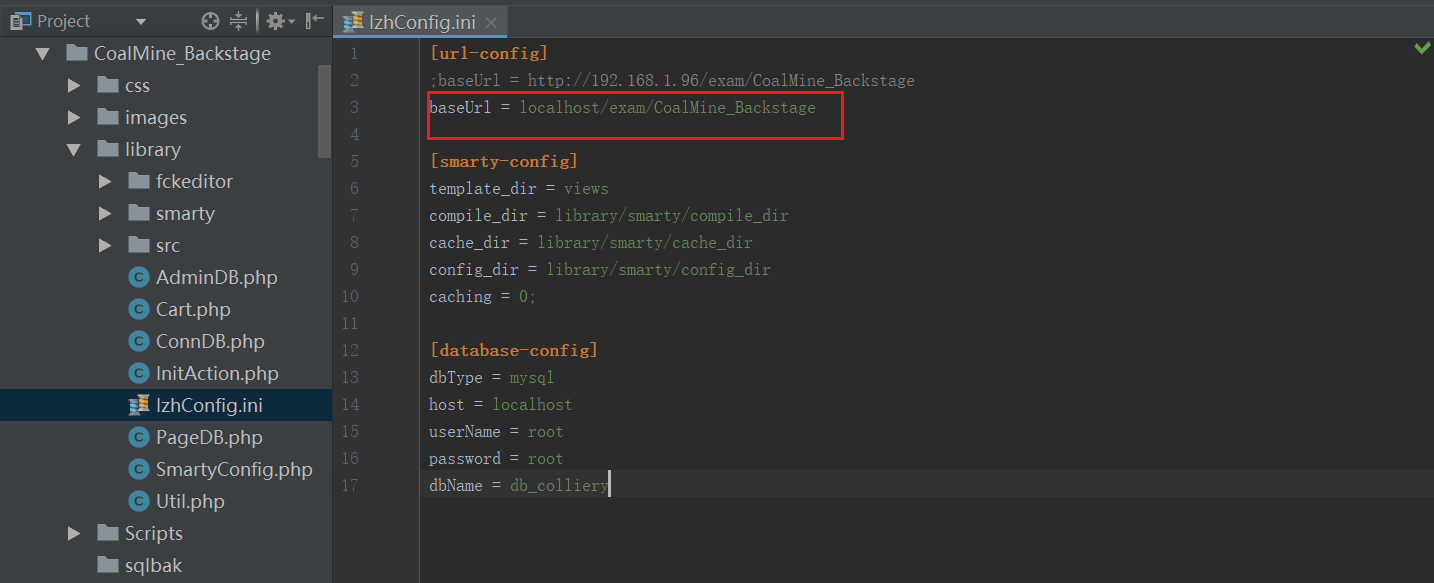Click the [database-config] section header

point(513,350)
